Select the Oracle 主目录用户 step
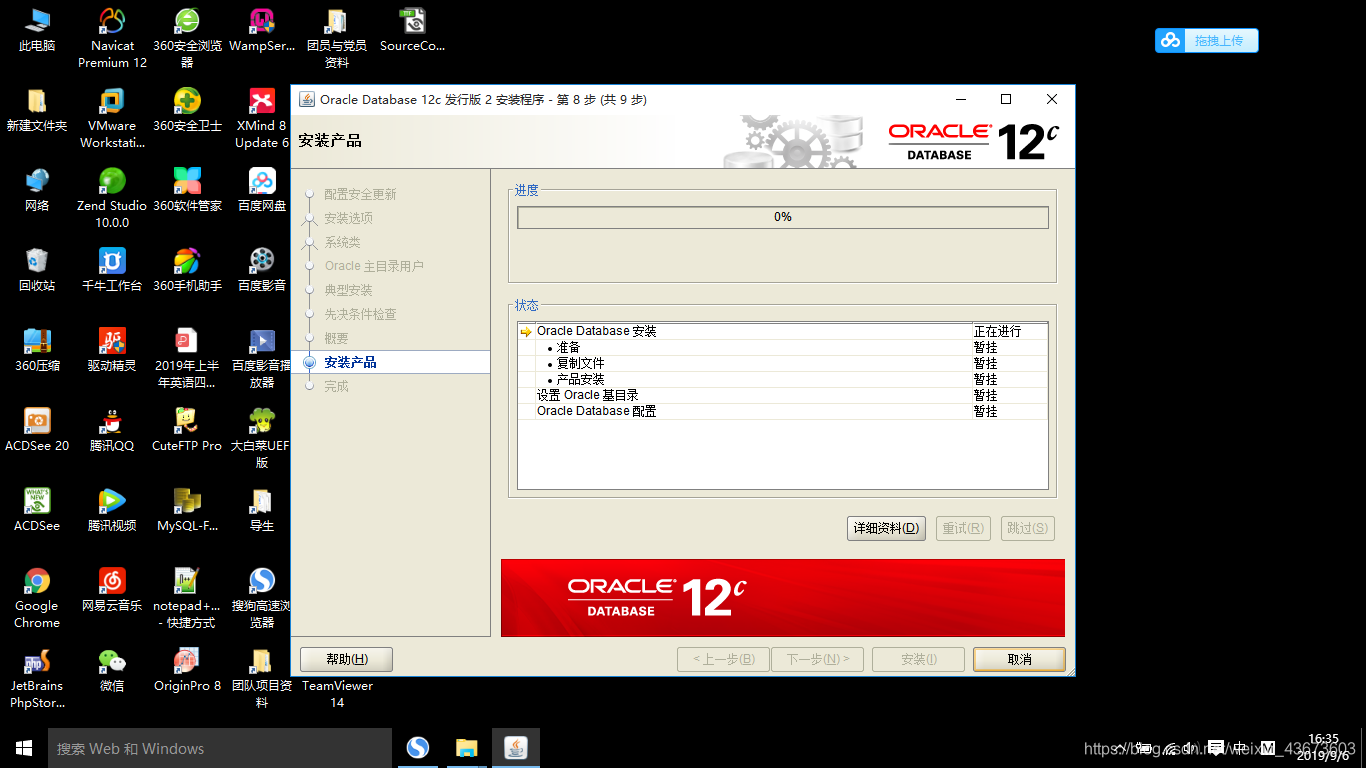 [x=374, y=266]
